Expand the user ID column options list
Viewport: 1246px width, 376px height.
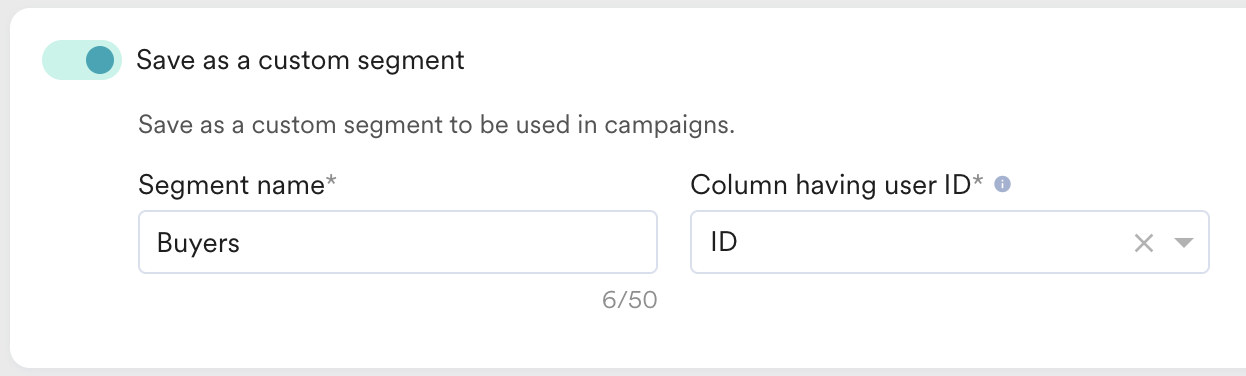[x=1184, y=243]
